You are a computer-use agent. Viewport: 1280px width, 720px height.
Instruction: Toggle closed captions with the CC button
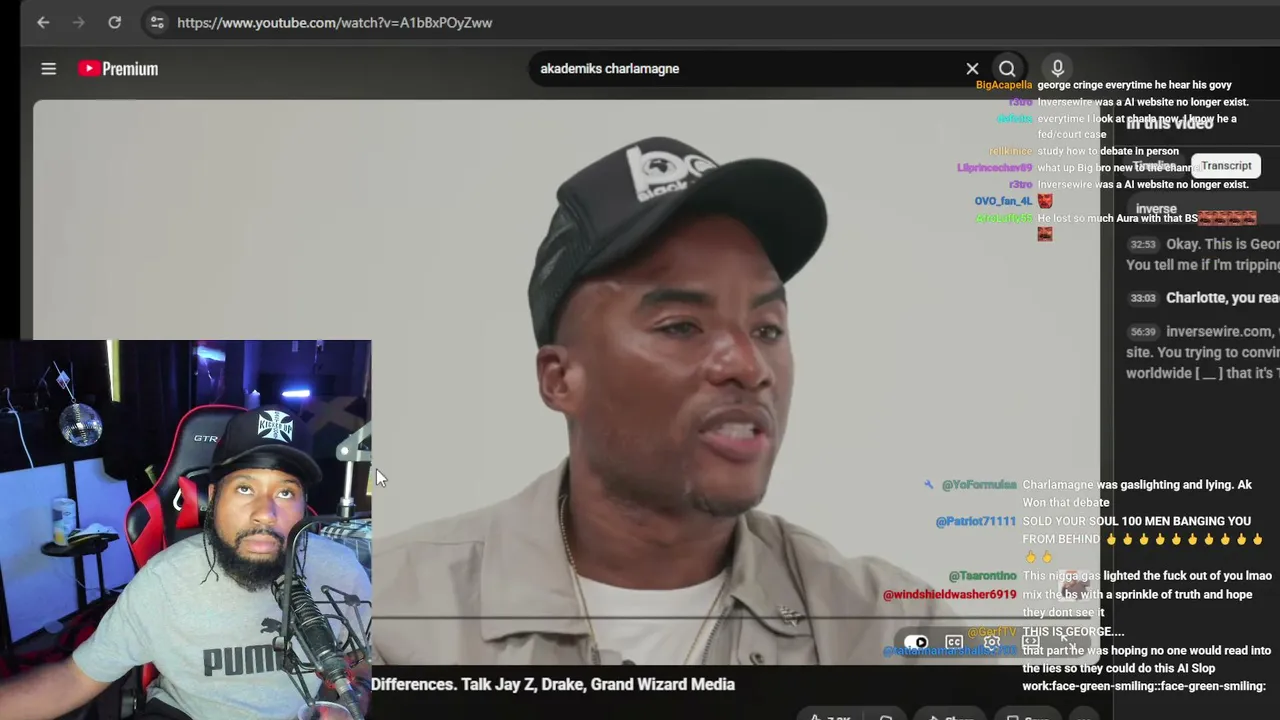[x=954, y=643]
